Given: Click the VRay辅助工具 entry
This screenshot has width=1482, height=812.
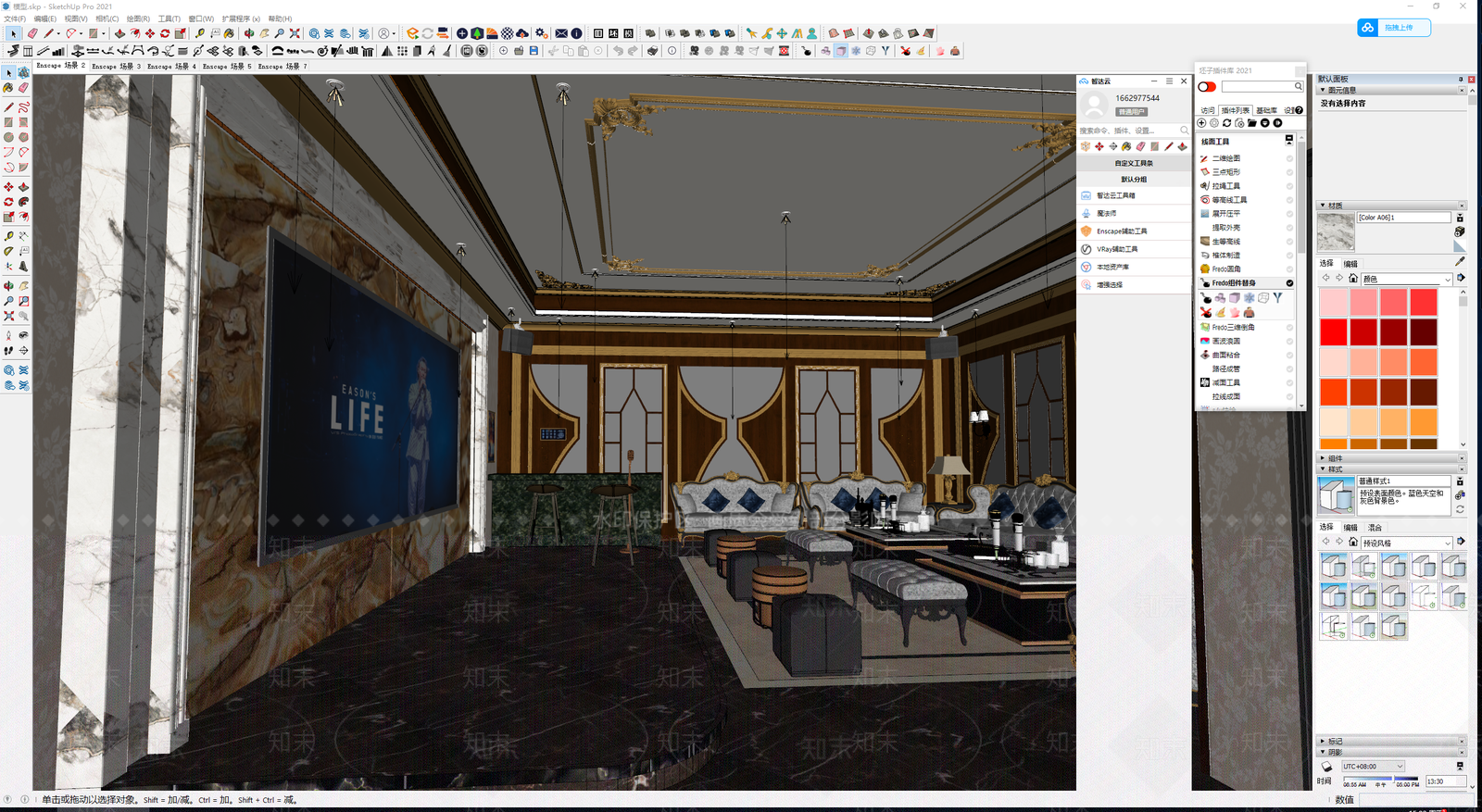Looking at the screenshot, I should 1133,249.
